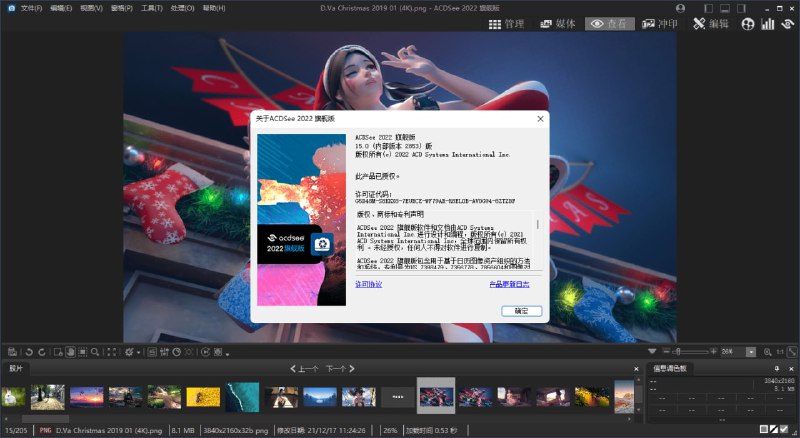This screenshot has height=438, width=800.
Task: Open the bar chart statistics icon
Action: pos(767,24)
